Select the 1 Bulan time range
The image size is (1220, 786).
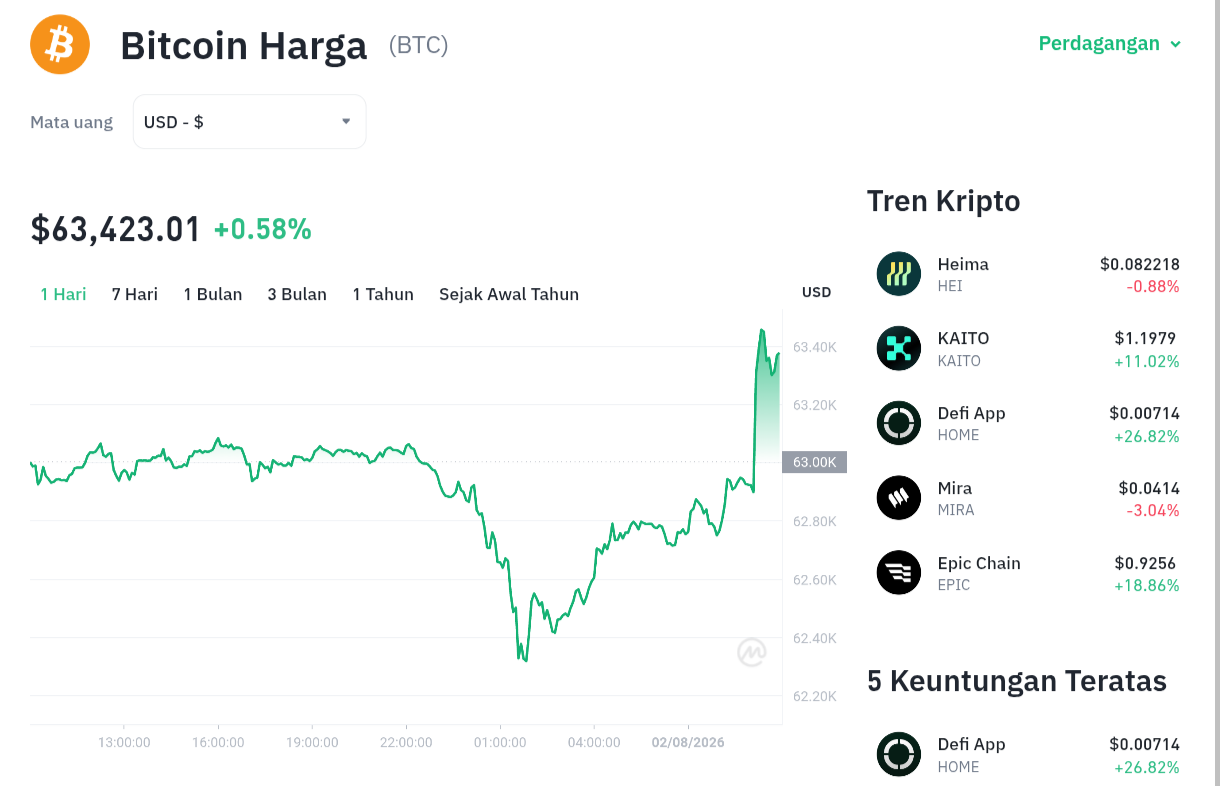[x=213, y=294]
